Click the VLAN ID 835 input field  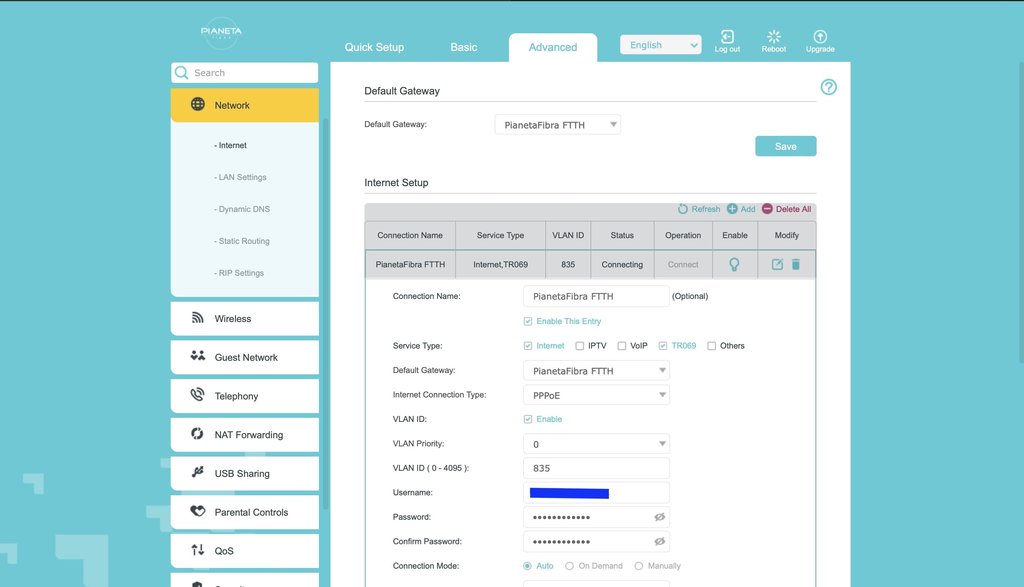[596, 468]
